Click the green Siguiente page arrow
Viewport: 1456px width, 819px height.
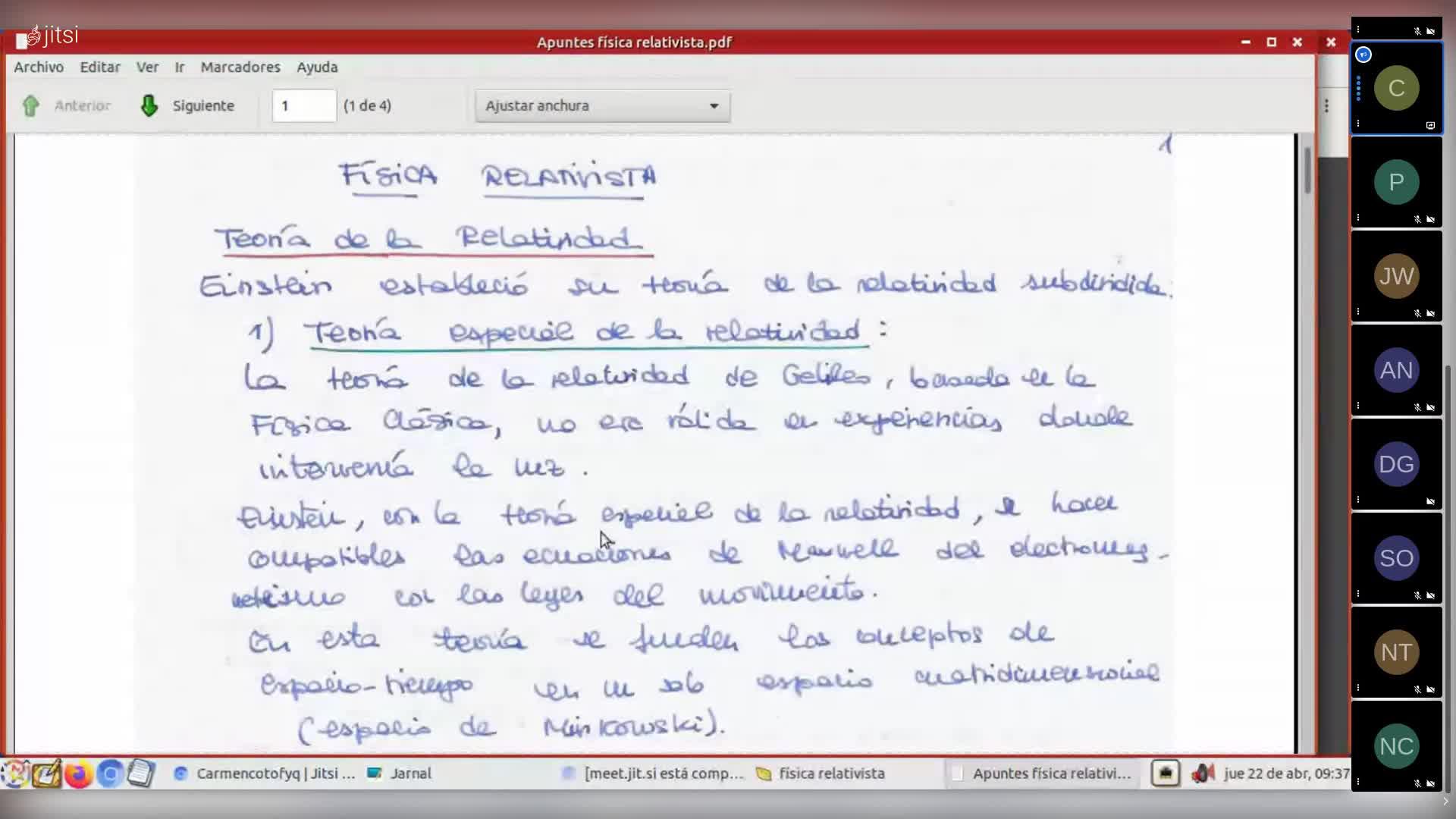click(x=149, y=105)
